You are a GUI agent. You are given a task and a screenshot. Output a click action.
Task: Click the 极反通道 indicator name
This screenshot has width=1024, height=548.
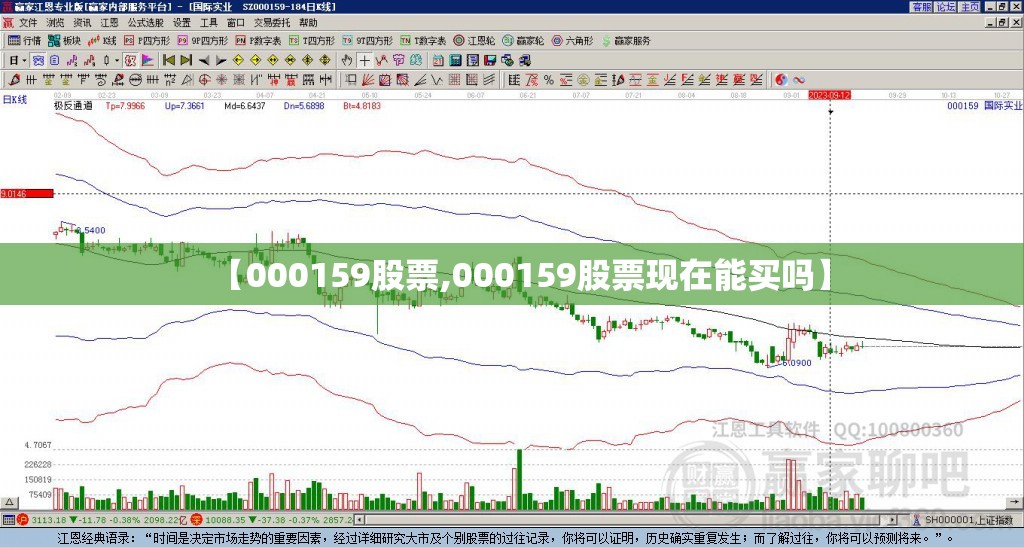click(x=73, y=106)
